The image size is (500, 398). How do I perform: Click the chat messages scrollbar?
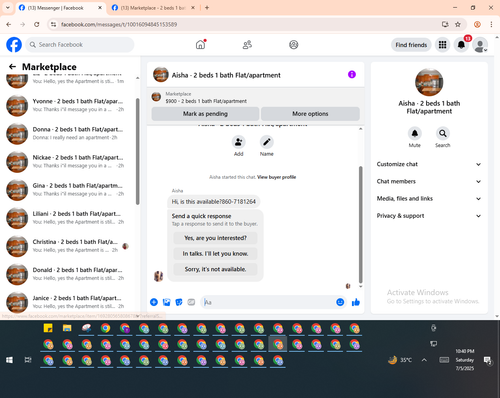tap(360, 224)
